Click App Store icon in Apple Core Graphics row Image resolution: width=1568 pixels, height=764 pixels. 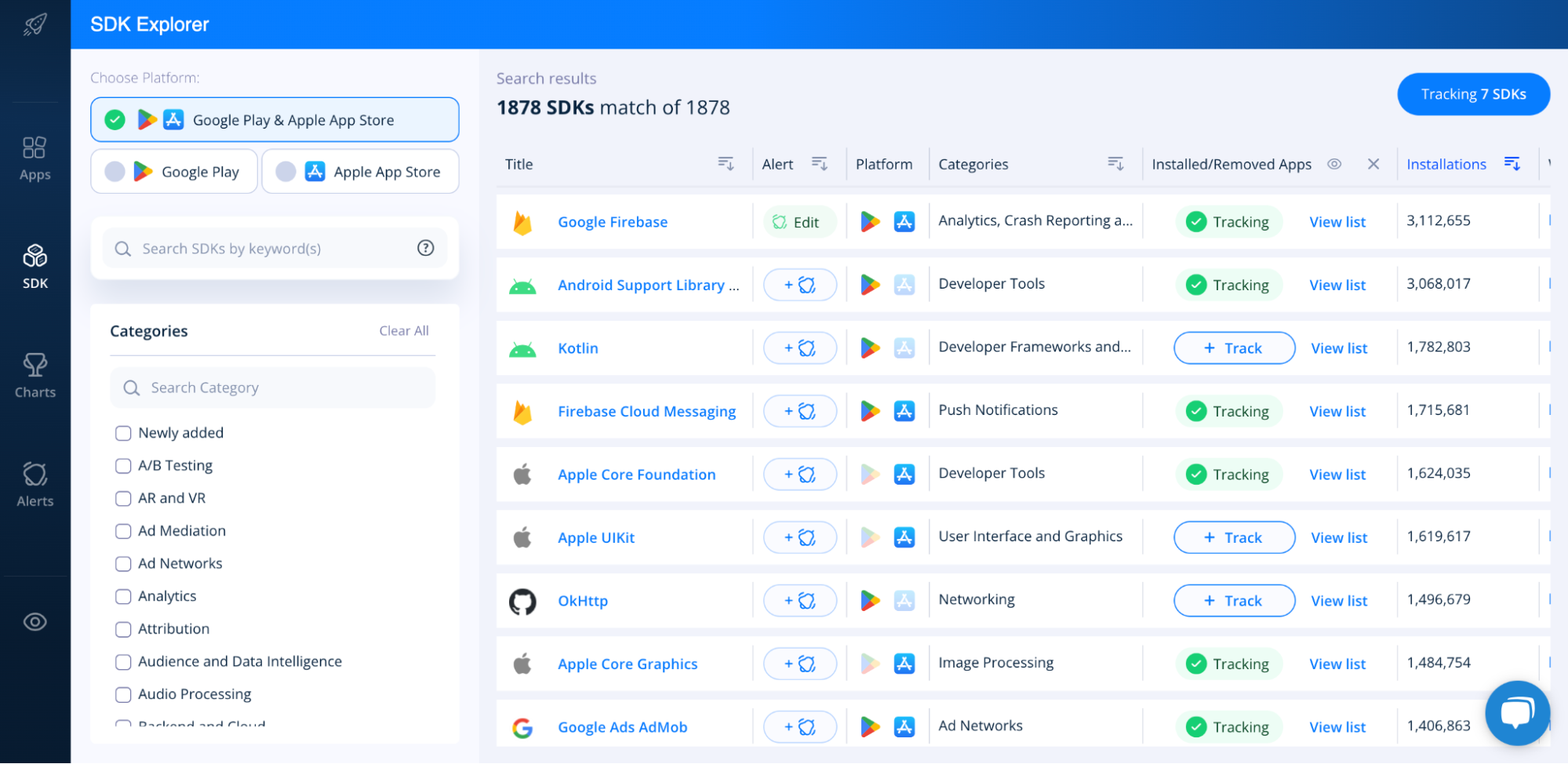[904, 664]
